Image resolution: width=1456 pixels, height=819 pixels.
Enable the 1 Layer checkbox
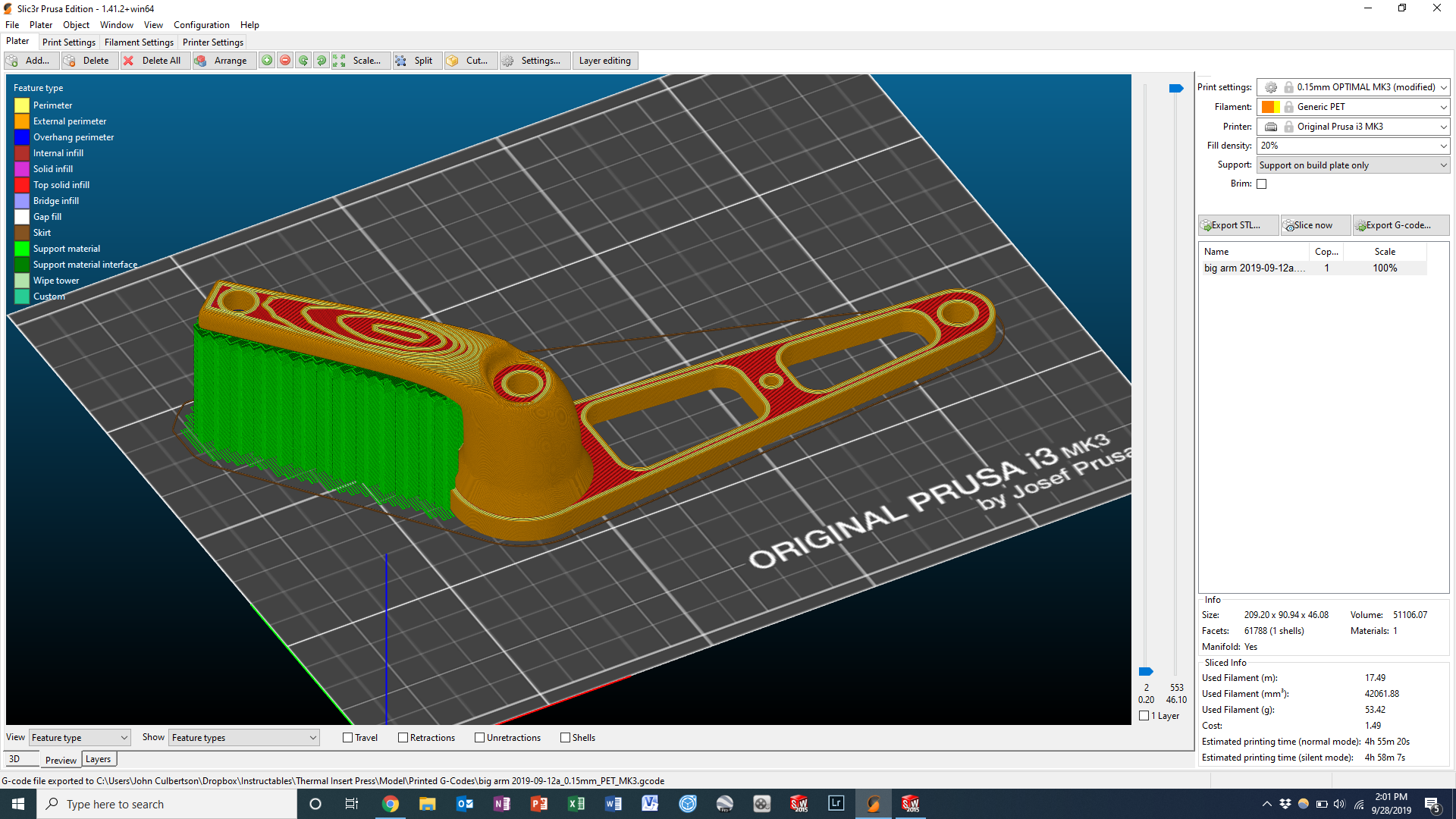click(1144, 716)
